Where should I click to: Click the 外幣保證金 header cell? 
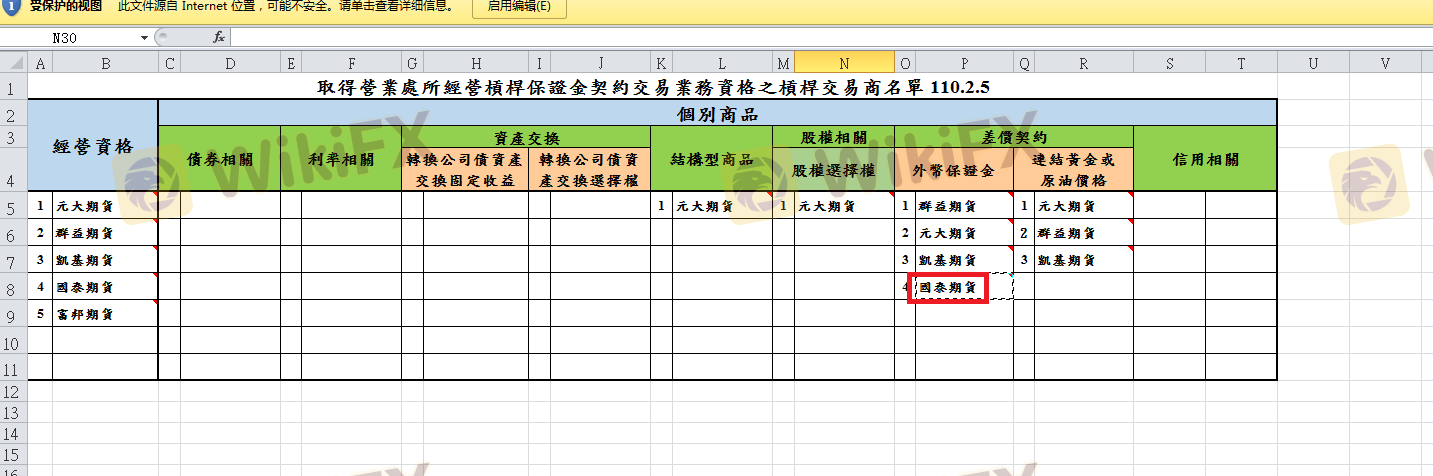click(x=954, y=171)
